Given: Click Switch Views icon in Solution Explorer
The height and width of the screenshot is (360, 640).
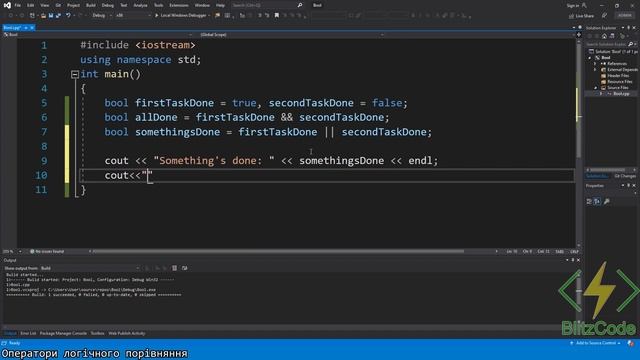Looking at the screenshot, I should click(x=612, y=36).
